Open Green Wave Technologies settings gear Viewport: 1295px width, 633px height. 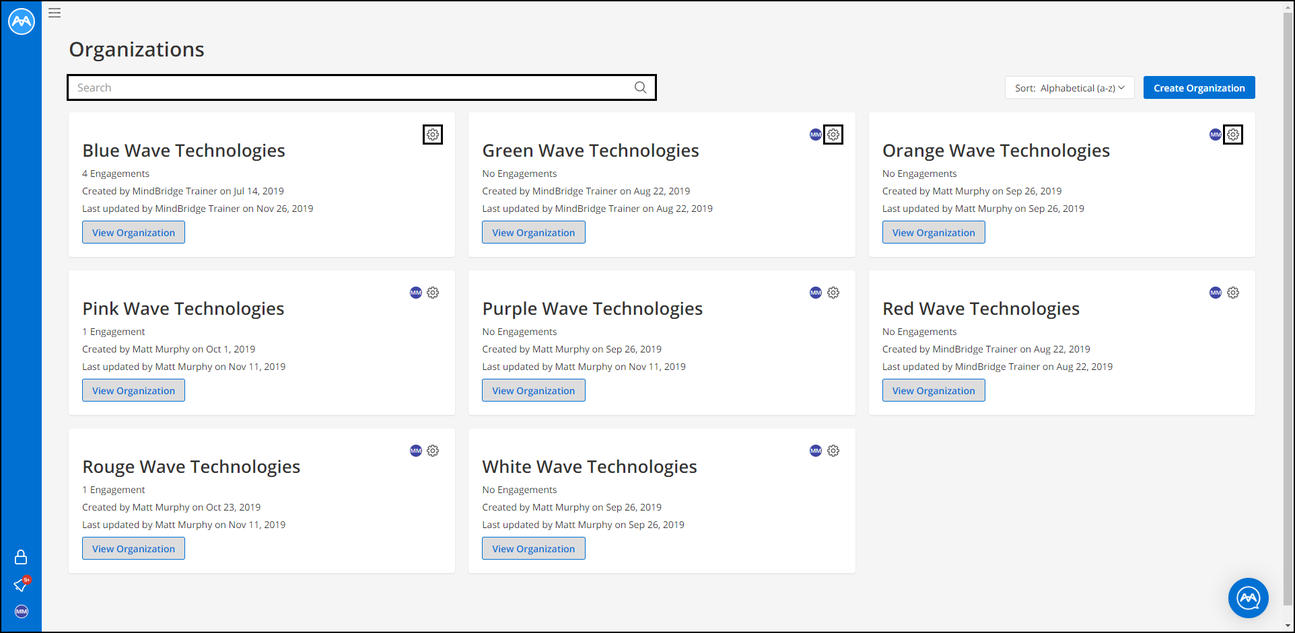pos(833,134)
